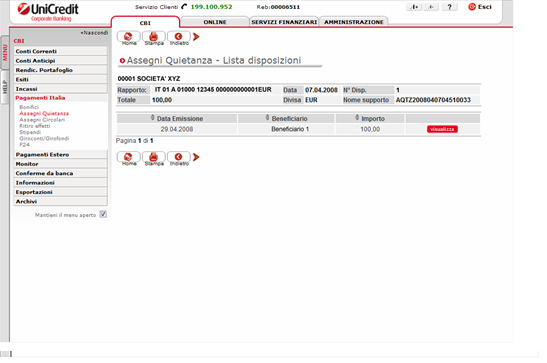This screenshot has width=547, height=363.
Task: Open Assegni Circolari submenu link
Action: tap(42, 120)
